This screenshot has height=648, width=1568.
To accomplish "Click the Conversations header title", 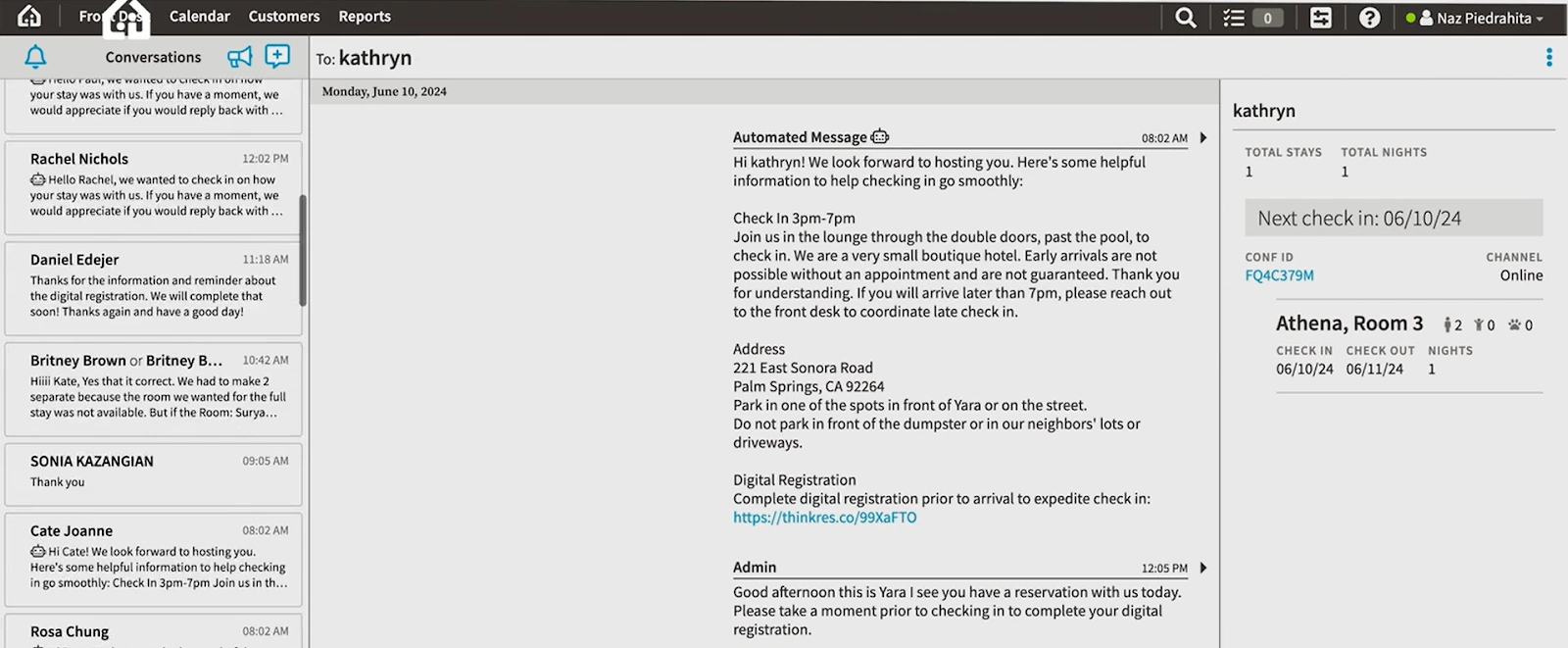I will pyautogui.click(x=153, y=57).
